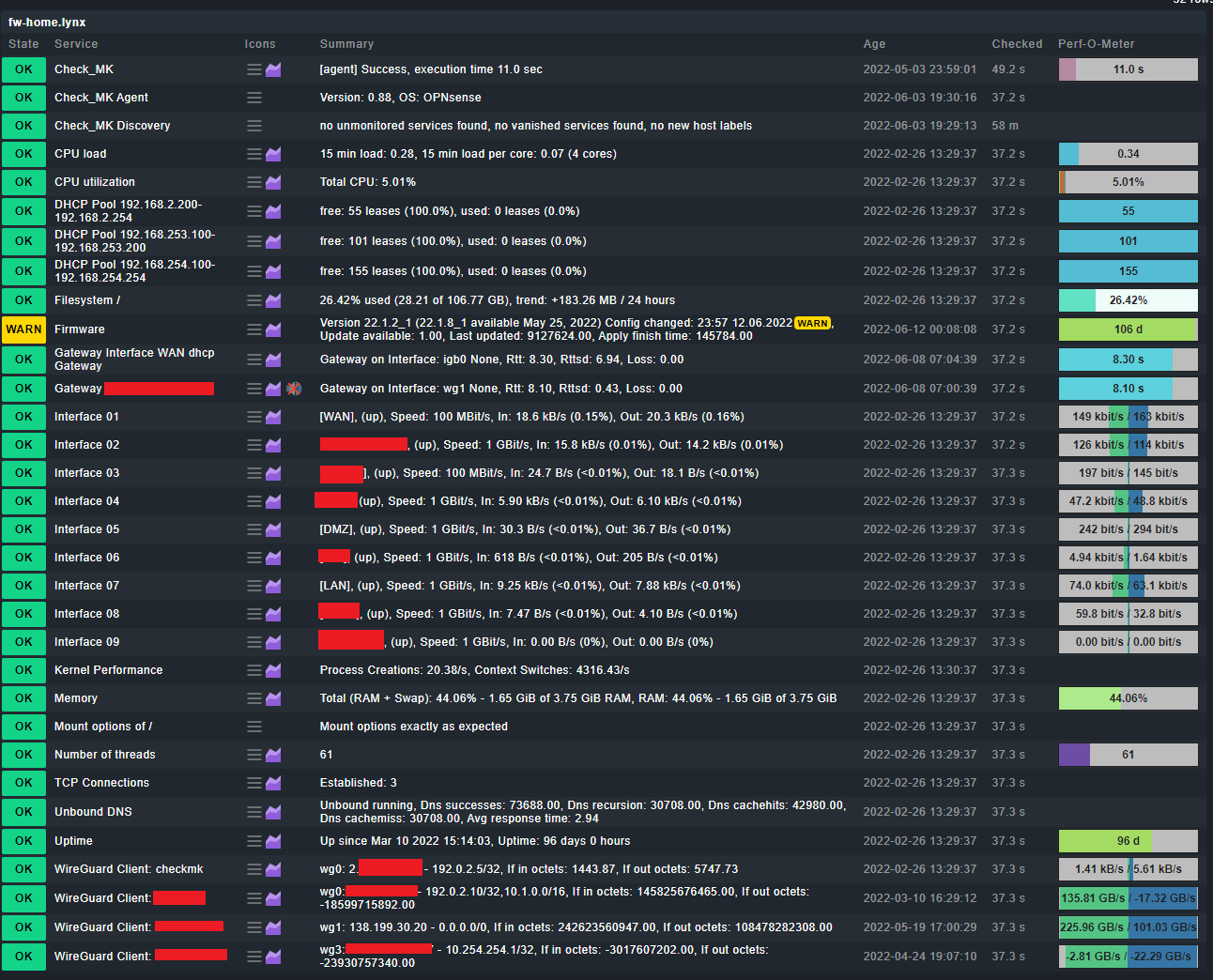Open the Firmware service link
The height and width of the screenshot is (980, 1213).
click(x=80, y=329)
